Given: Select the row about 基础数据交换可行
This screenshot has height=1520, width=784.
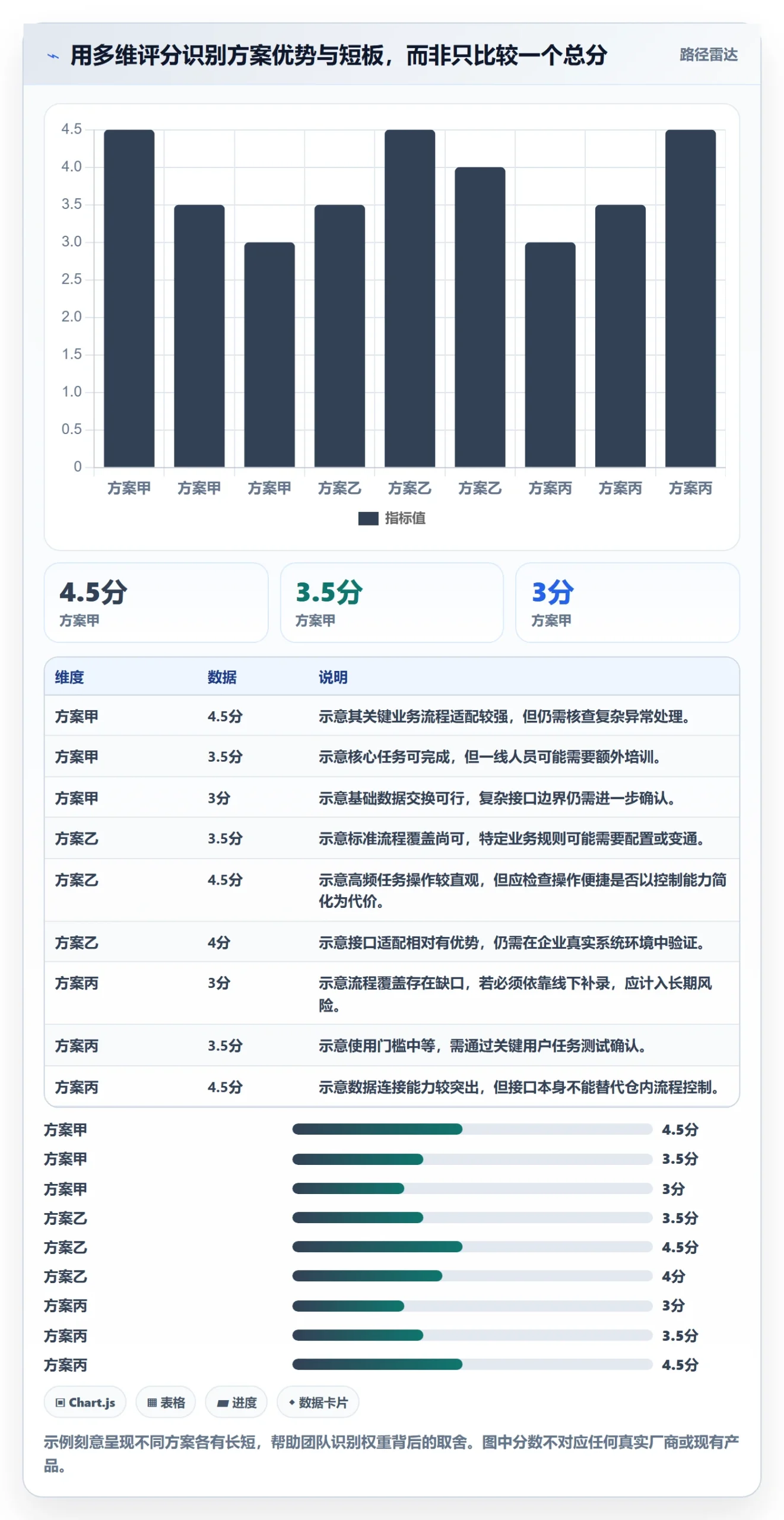Looking at the screenshot, I should (x=392, y=798).
